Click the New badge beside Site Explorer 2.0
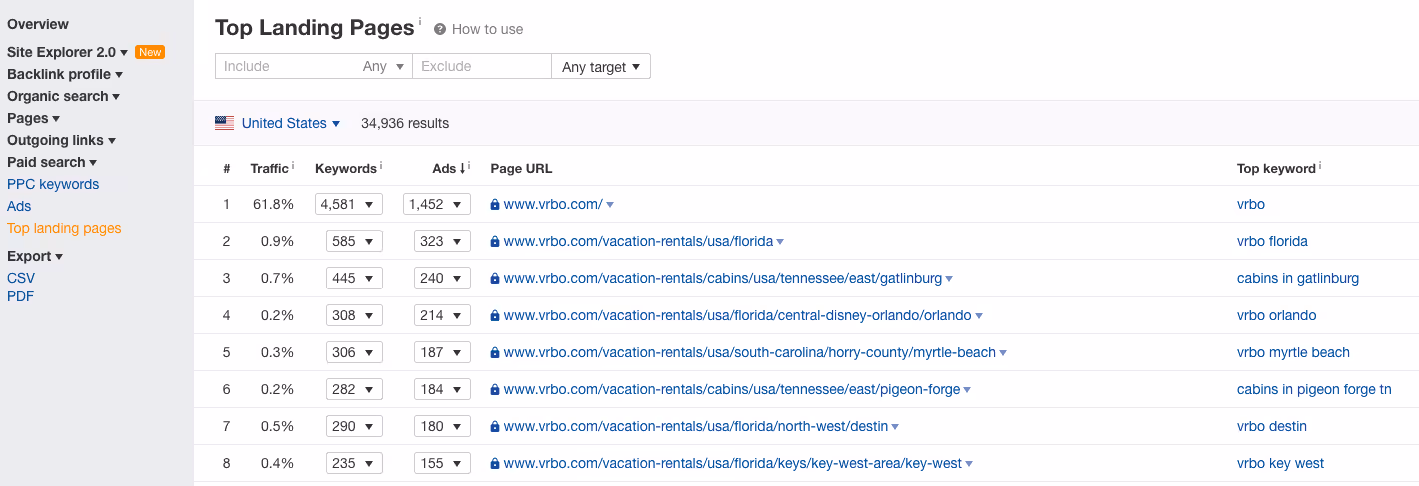The height and width of the screenshot is (486, 1419). (150, 52)
